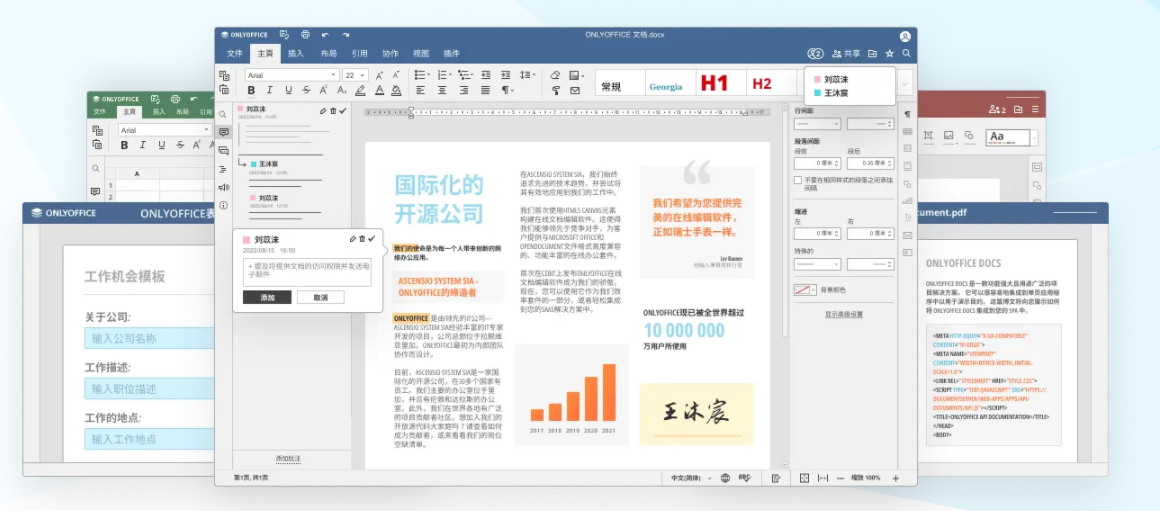The image size is (1160, 511).
Task: Open the 文件 tab
Action: 235,53
